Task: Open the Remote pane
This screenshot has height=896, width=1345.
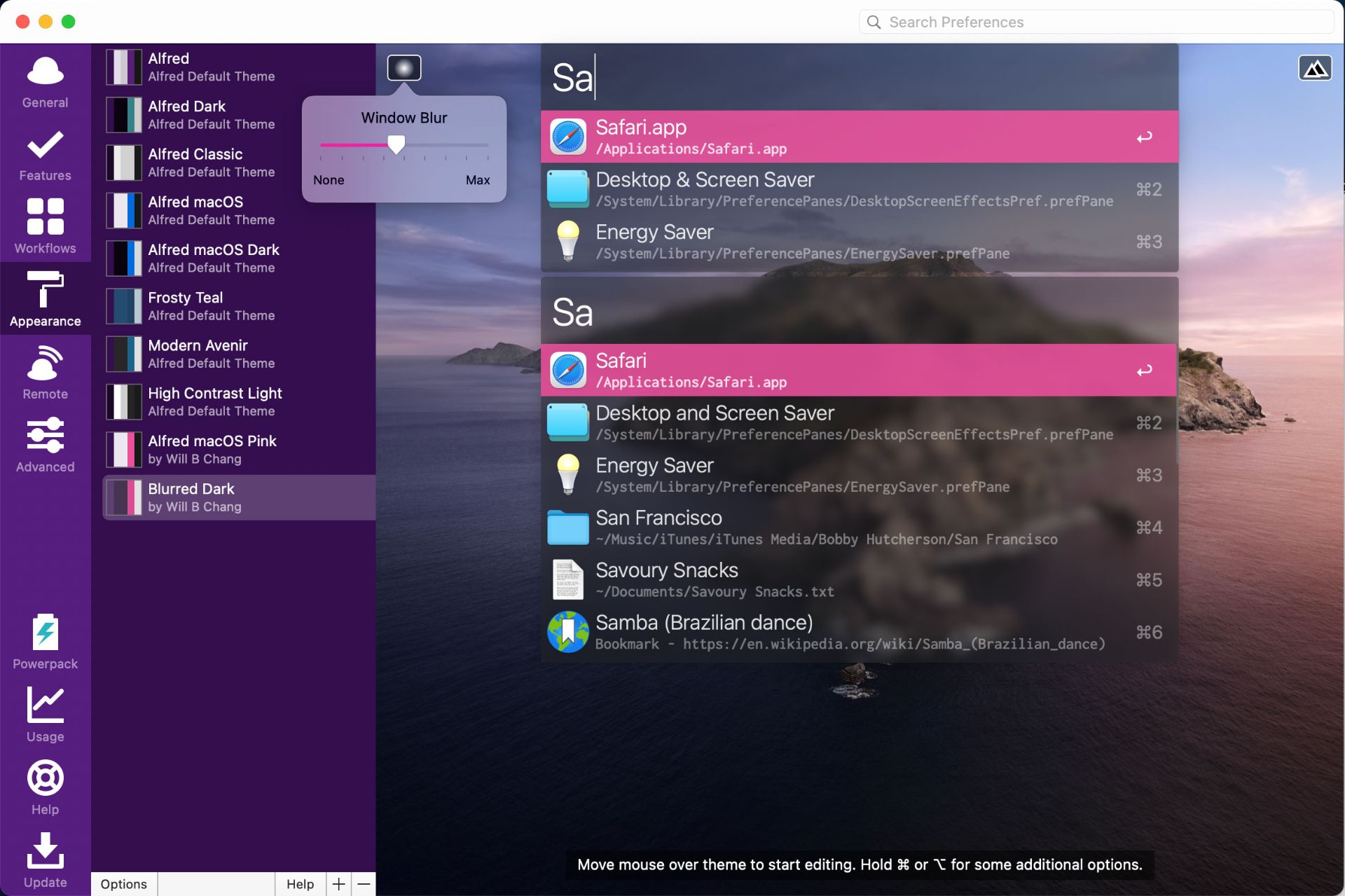Action: [45, 371]
